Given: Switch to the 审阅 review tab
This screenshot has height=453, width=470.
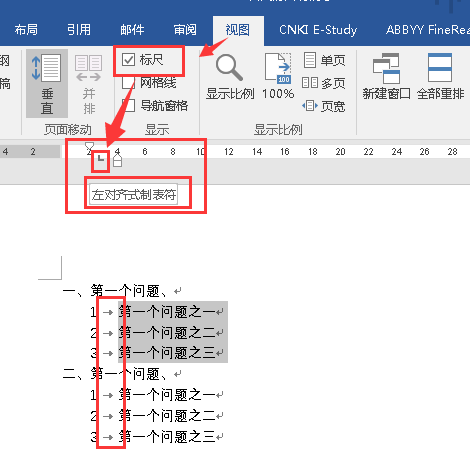Looking at the screenshot, I should tap(185, 30).
